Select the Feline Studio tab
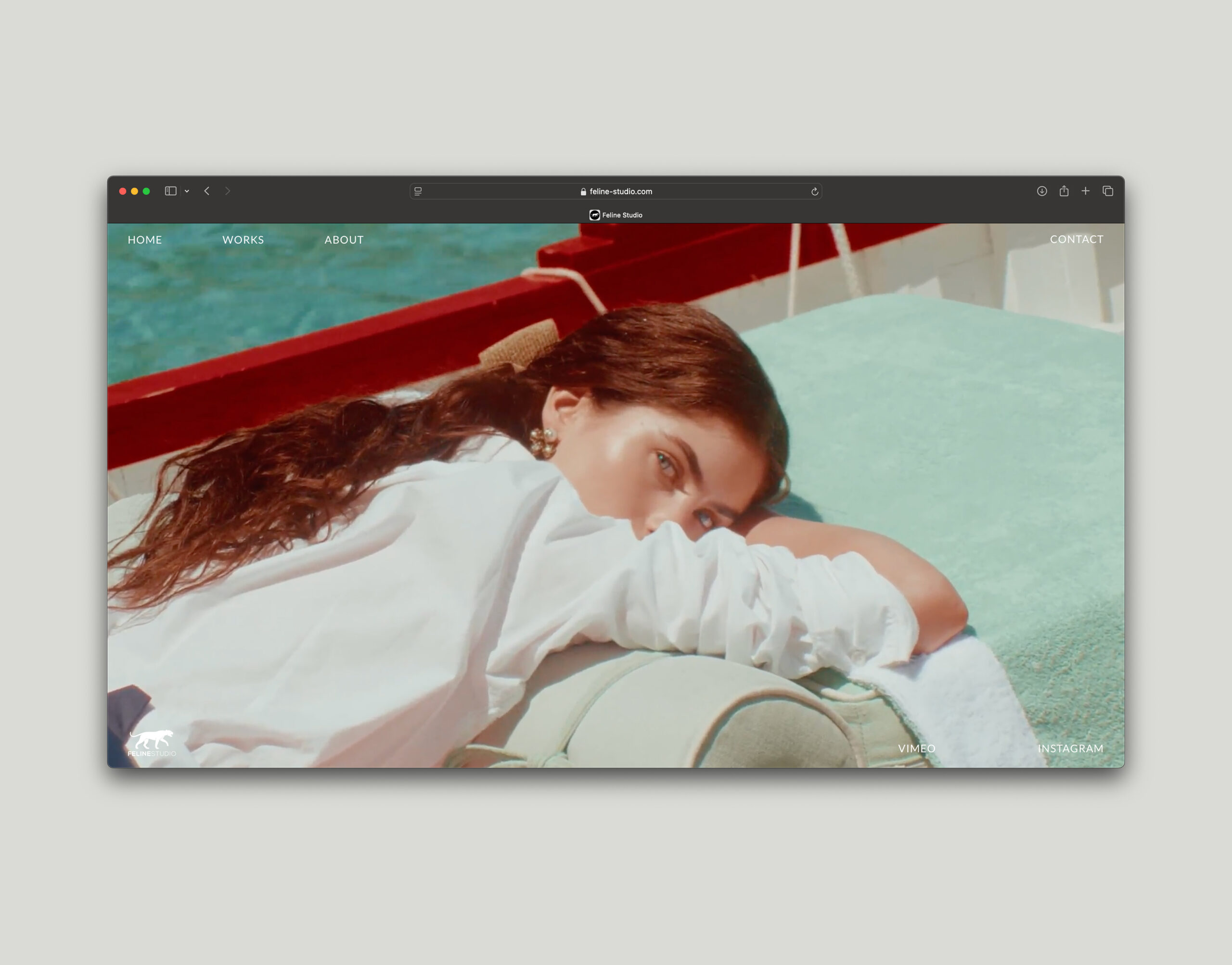This screenshot has height=965, width=1232. (x=616, y=215)
